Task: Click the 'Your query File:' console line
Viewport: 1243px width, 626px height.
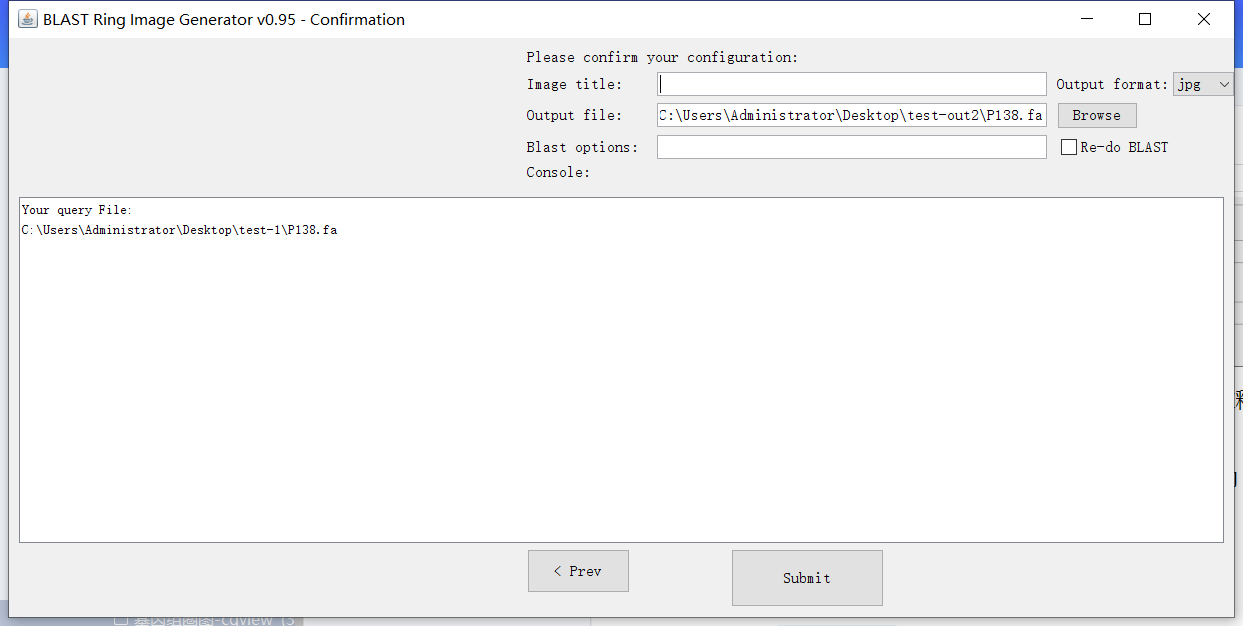Action: point(77,210)
